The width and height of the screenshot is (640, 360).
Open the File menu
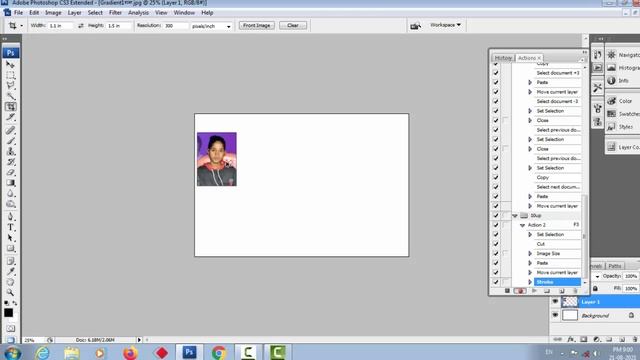[18, 13]
